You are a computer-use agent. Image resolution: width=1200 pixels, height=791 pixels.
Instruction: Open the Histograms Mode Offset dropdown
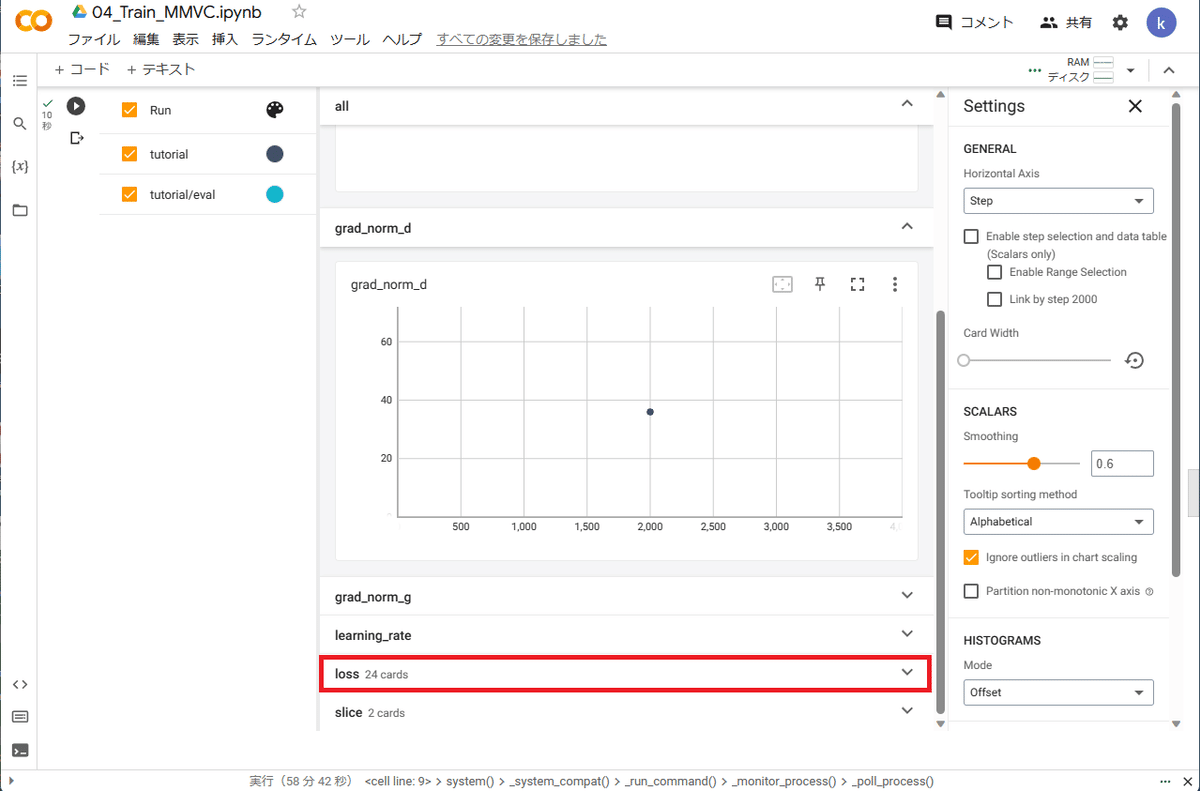pos(1058,692)
